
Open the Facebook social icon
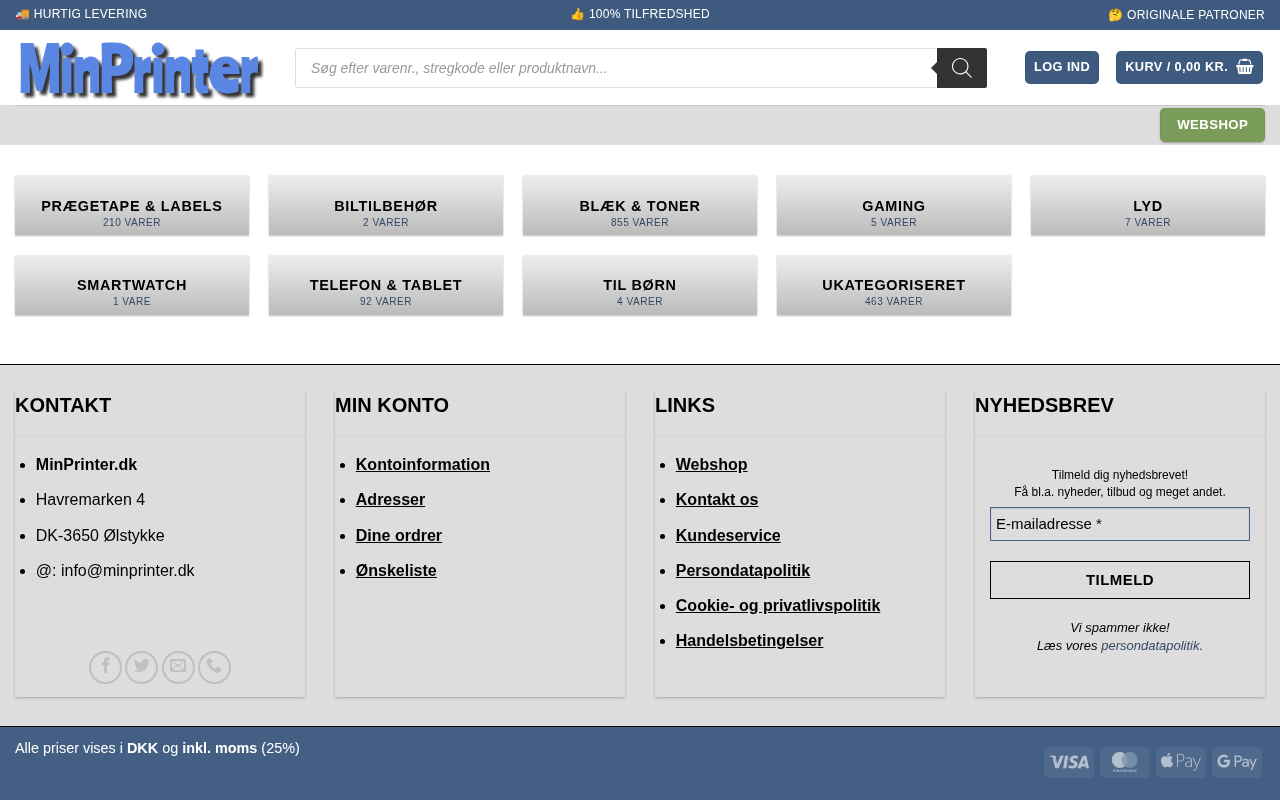tap(105, 667)
